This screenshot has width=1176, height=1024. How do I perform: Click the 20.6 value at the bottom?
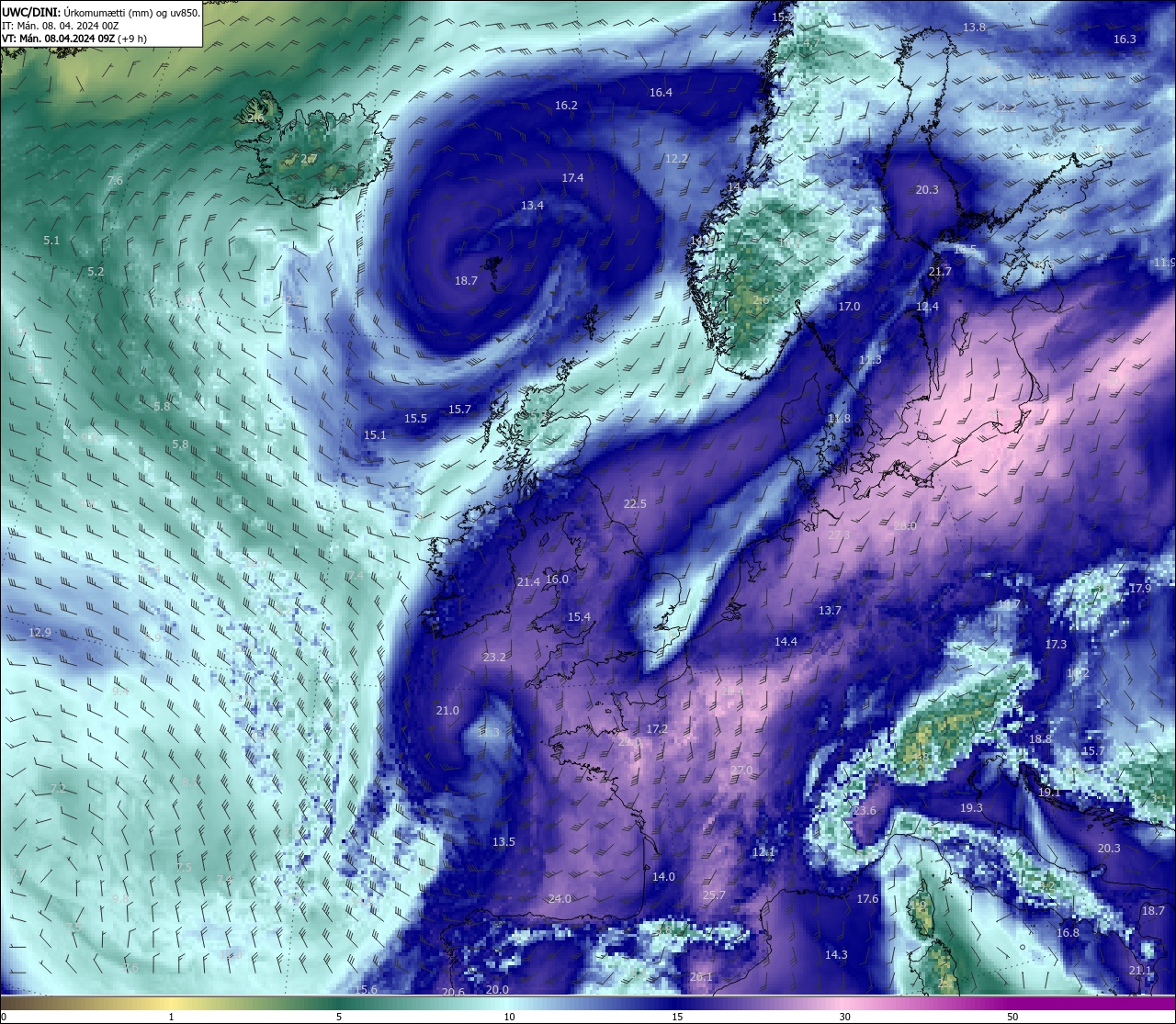coord(453,993)
